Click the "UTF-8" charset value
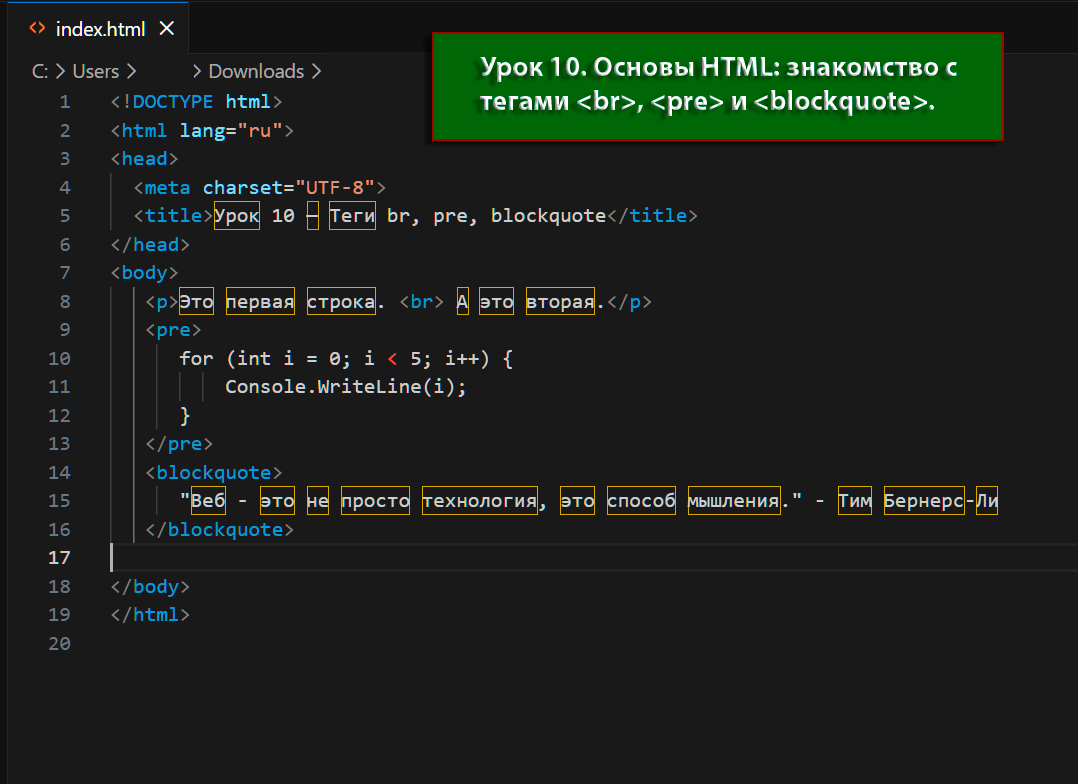1078x784 pixels. click(x=334, y=187)
